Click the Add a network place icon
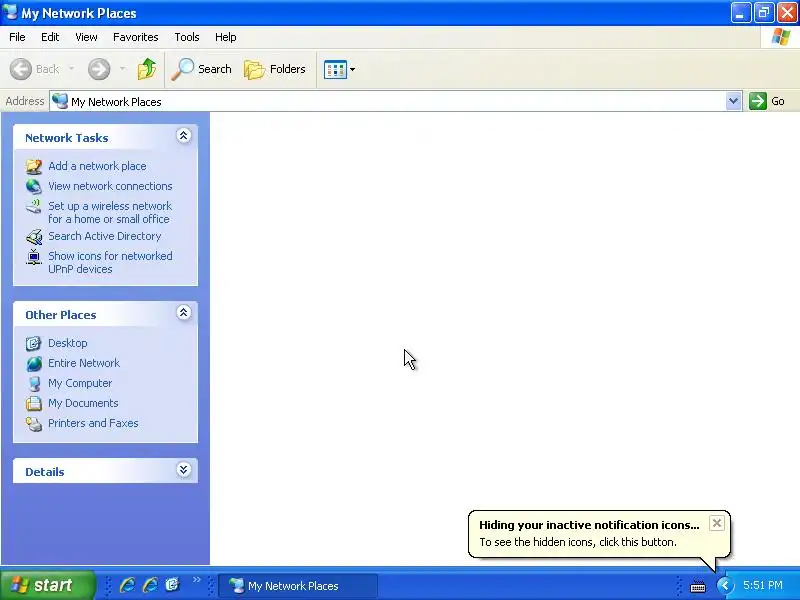Screen dimensions: 800x600 coord(34,166)
